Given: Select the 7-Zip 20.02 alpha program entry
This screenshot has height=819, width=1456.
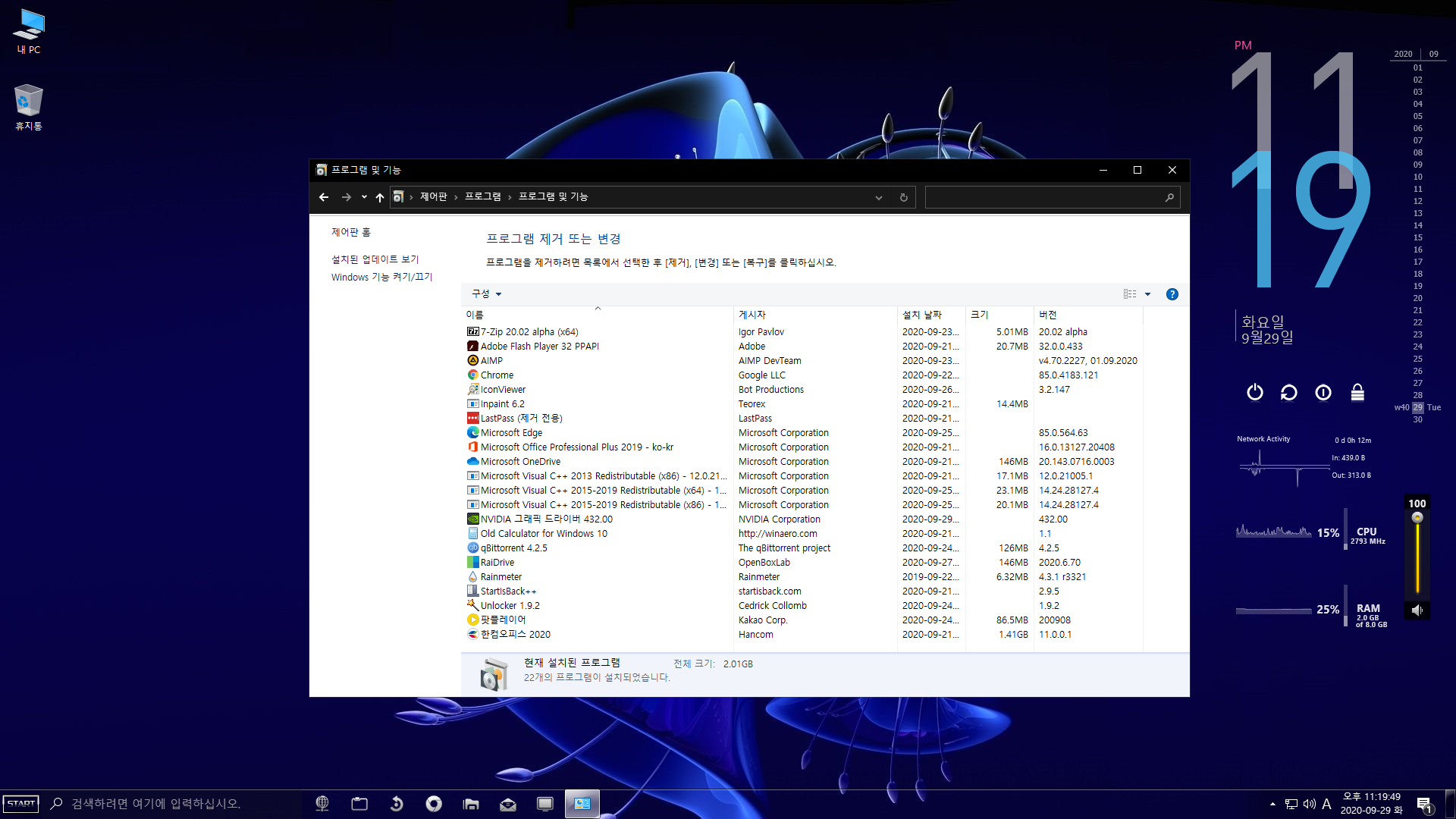Looking at the screenshot, I should point(804,332).
